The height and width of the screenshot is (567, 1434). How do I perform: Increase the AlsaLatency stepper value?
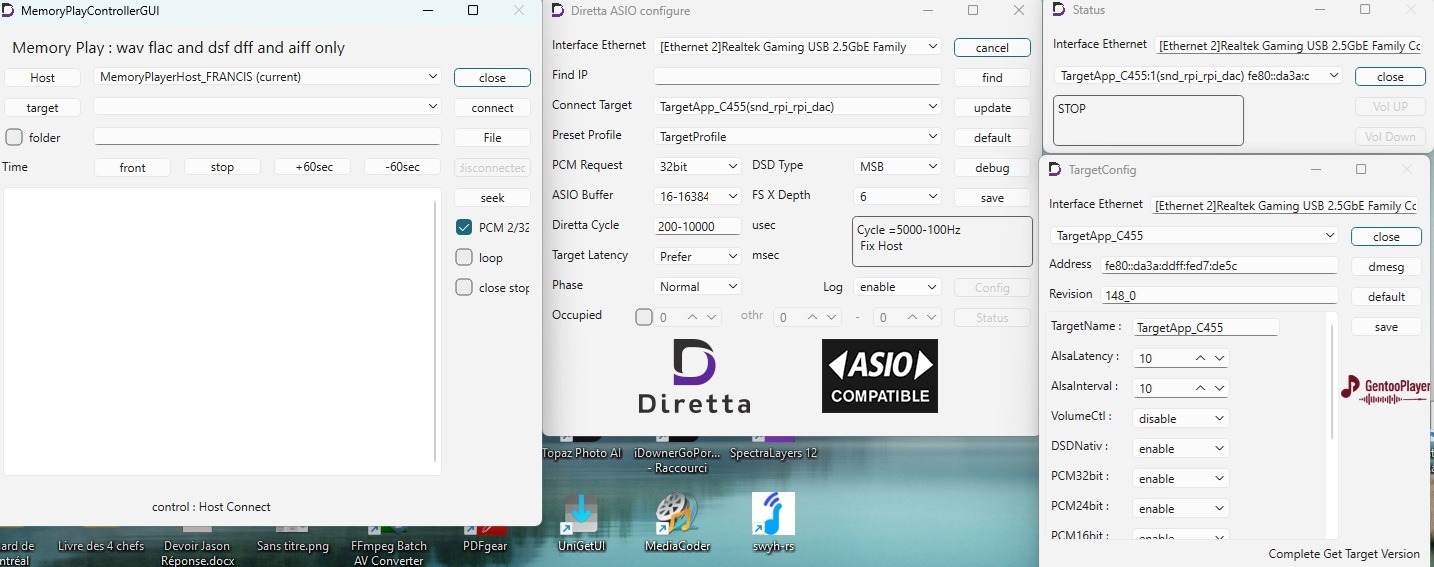[x=1201, y=358]
